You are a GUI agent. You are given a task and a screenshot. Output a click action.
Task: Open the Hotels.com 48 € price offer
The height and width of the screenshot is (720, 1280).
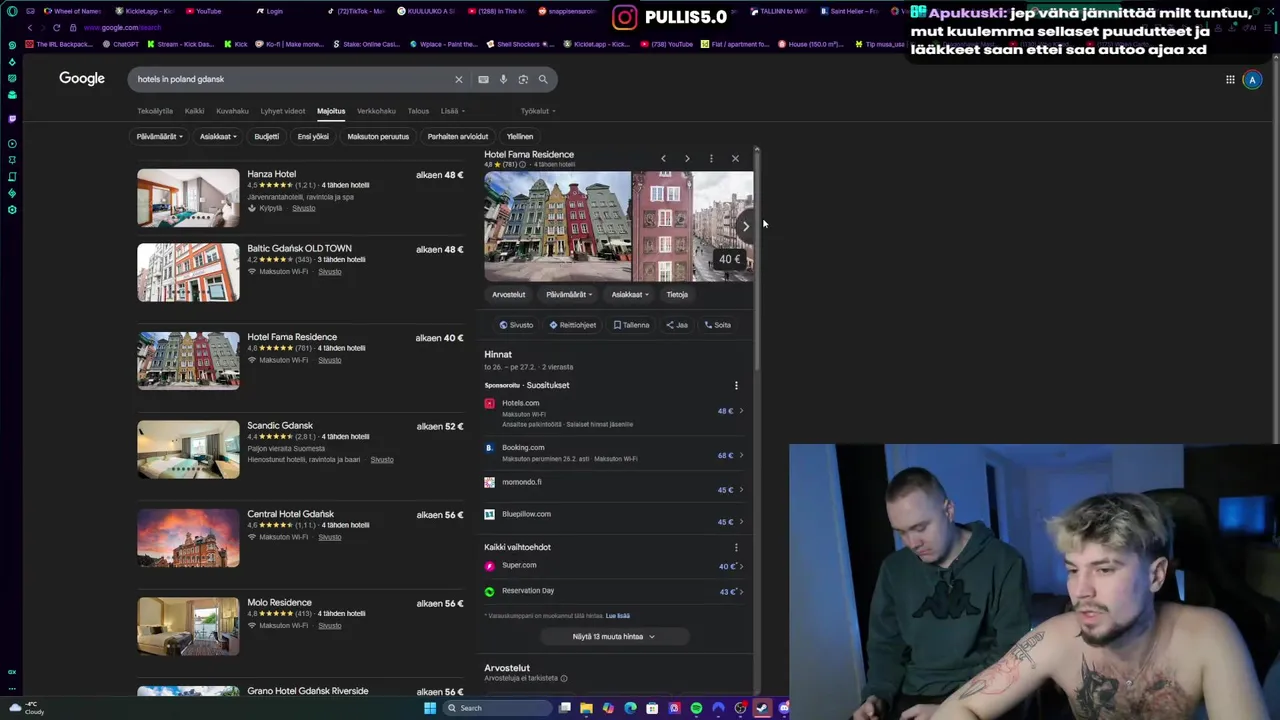pos(615,412)
